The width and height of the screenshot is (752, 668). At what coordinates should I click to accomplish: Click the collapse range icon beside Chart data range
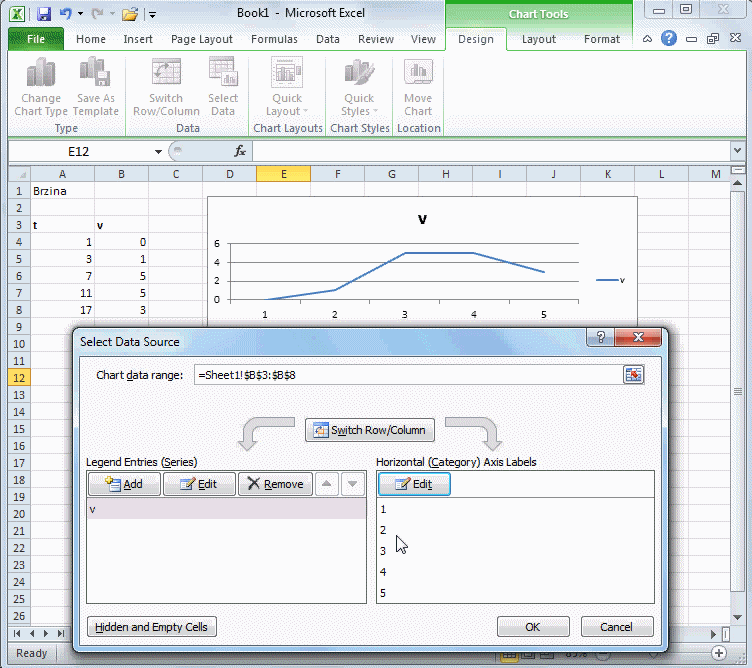click(633, 374)
